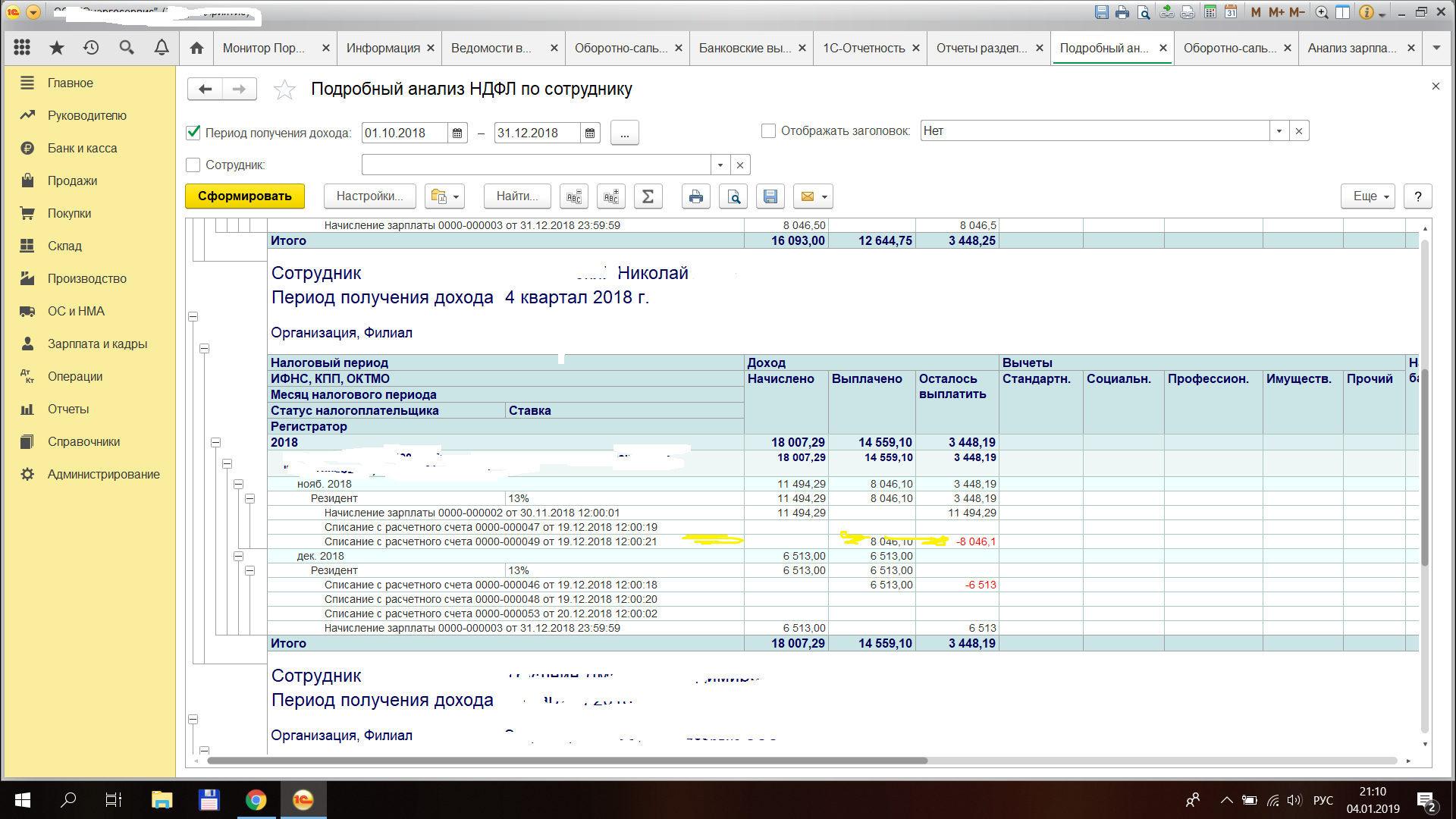Open calendar picker for start date
This screenshot has width=1456, height=819.
[x=457, y=133]
